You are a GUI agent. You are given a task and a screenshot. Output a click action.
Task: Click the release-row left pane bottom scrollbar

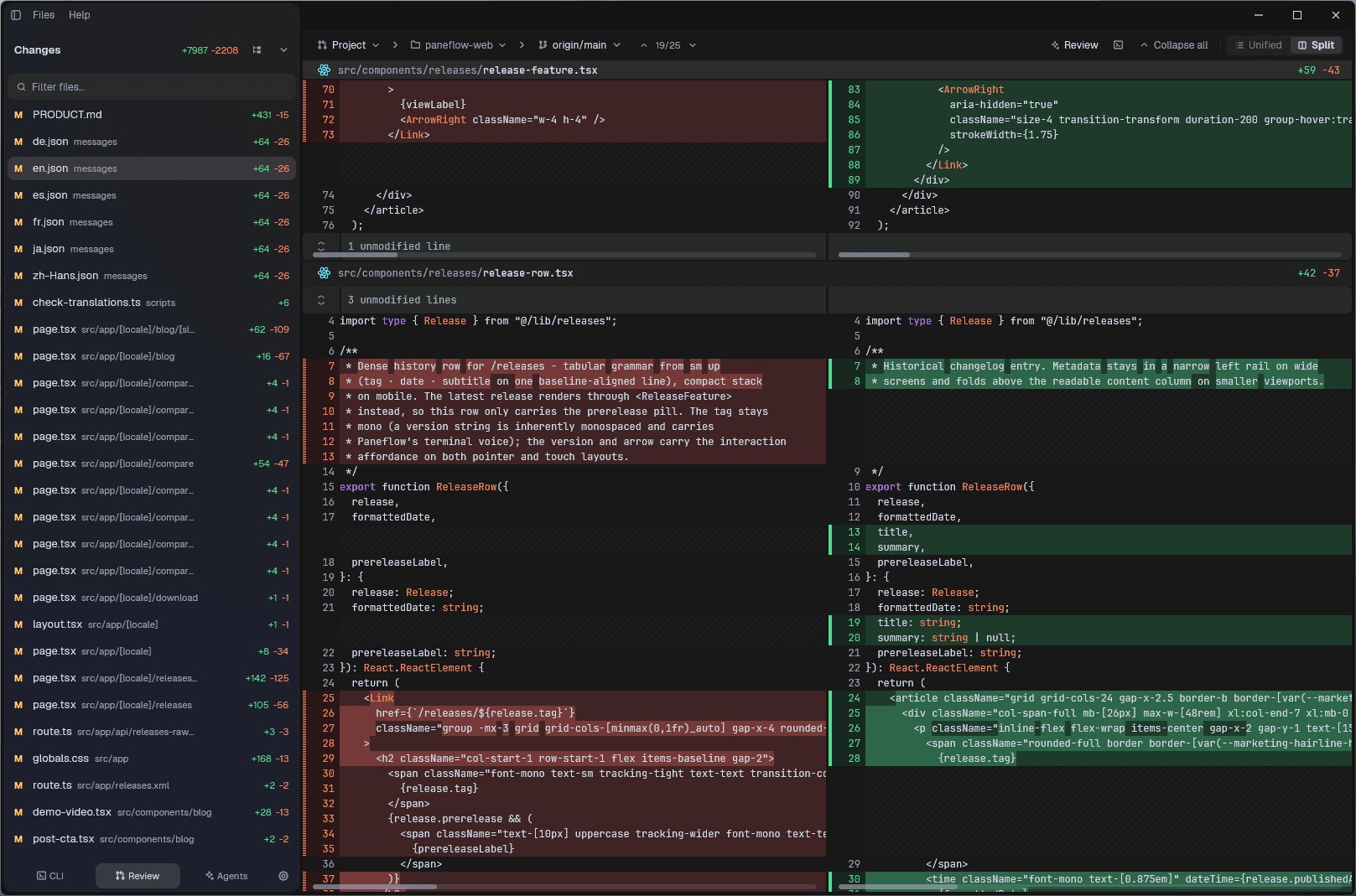[x=375, y=887]
